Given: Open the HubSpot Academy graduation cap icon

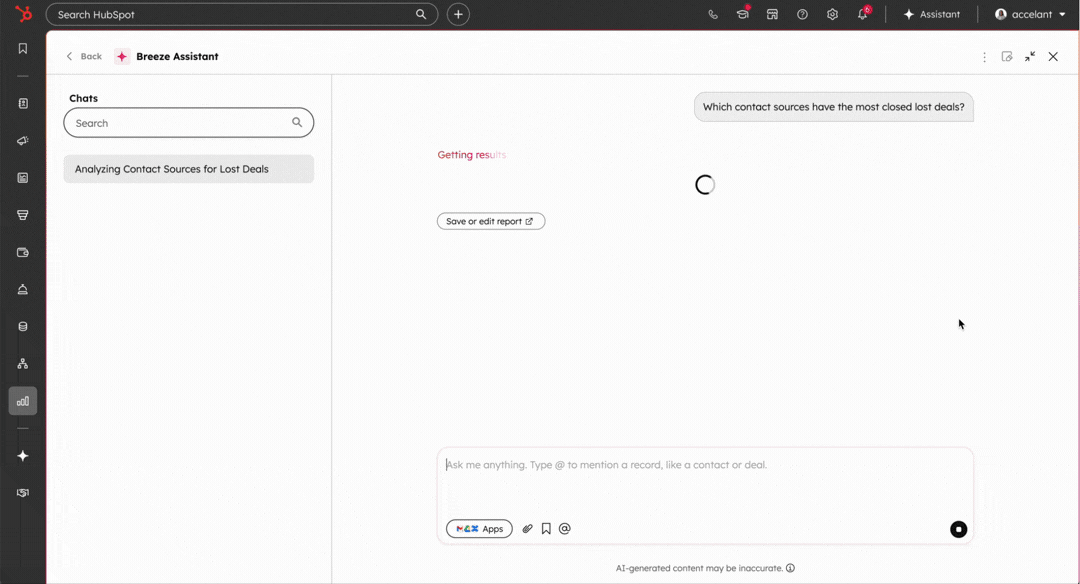Looking at the screenshot, I should pos(742,14).
